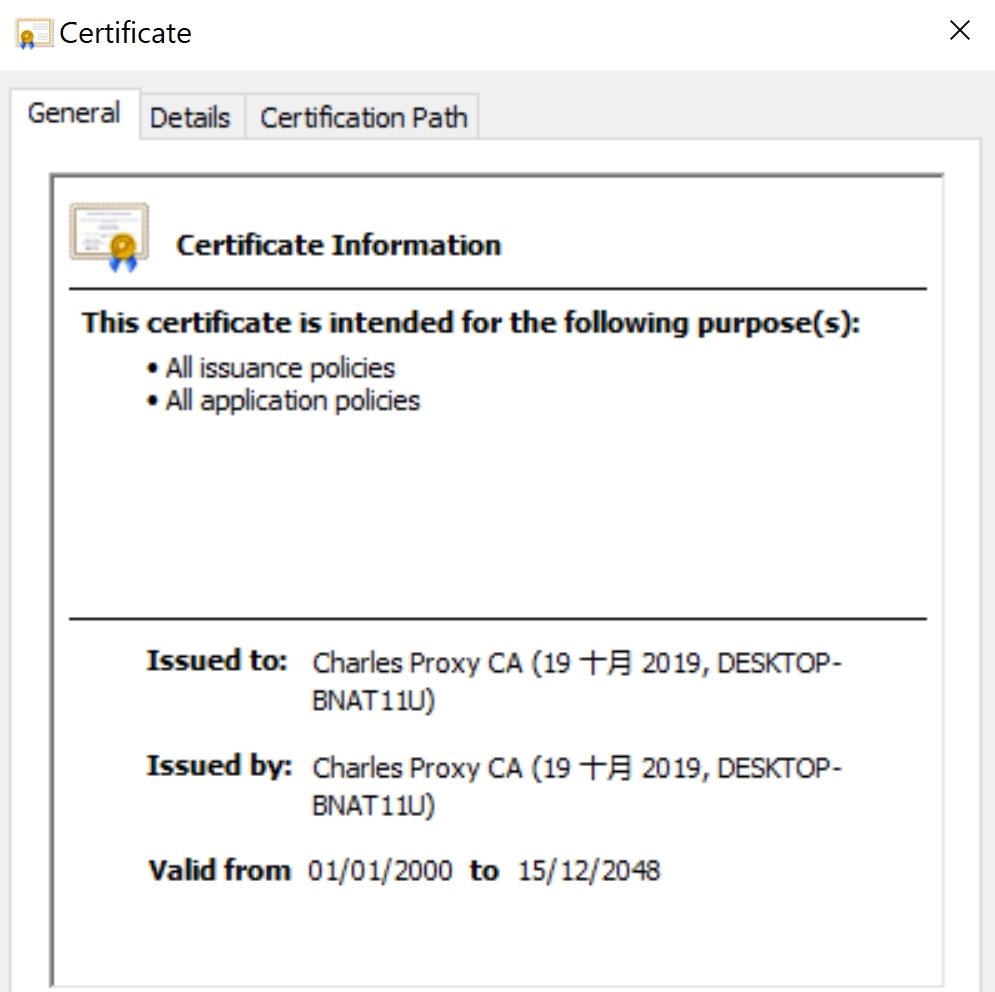Switch to the Details tab

point(190,117)
